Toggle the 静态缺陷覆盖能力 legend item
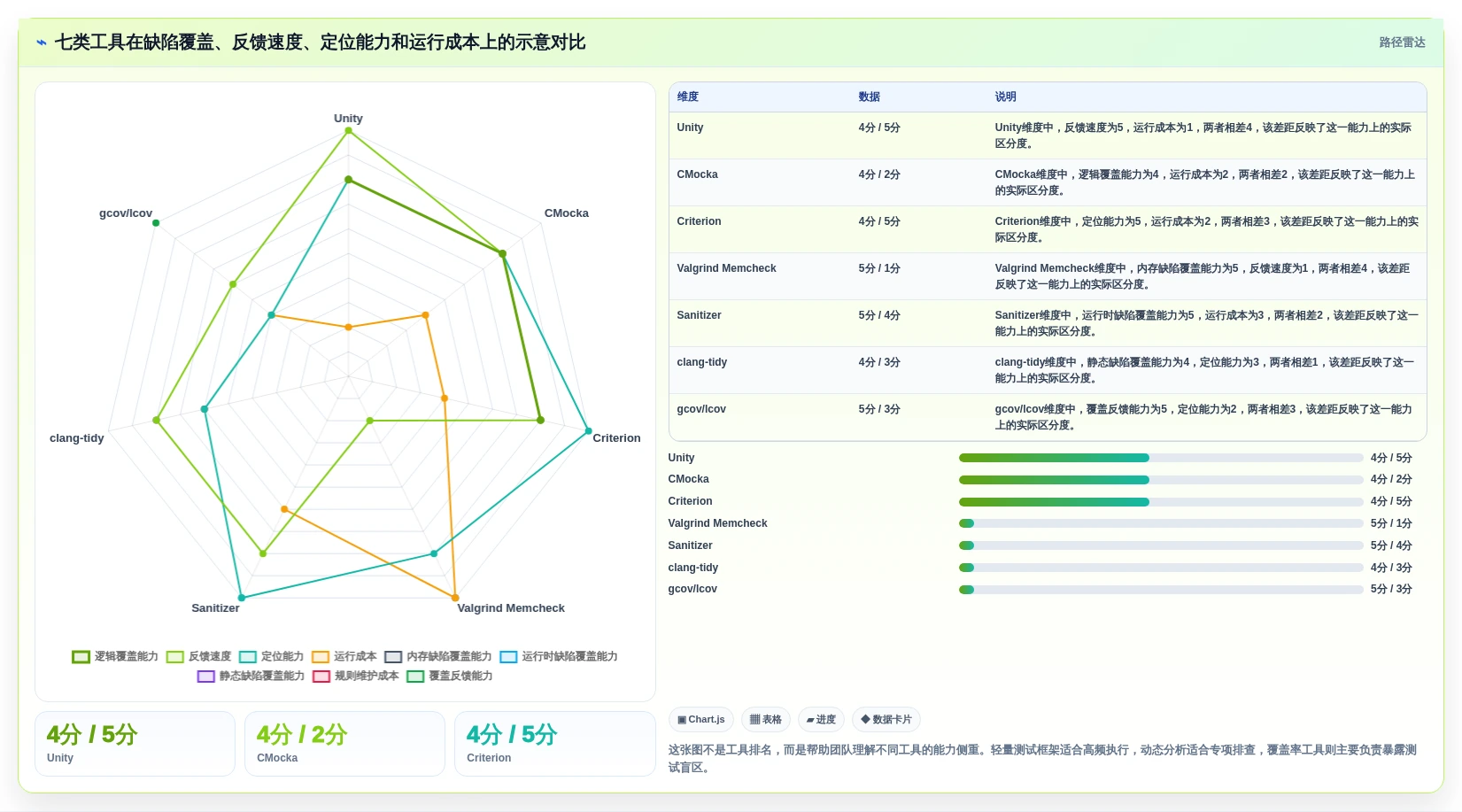This screenshot has height=812, width=1462. click(x=251, y=676)
